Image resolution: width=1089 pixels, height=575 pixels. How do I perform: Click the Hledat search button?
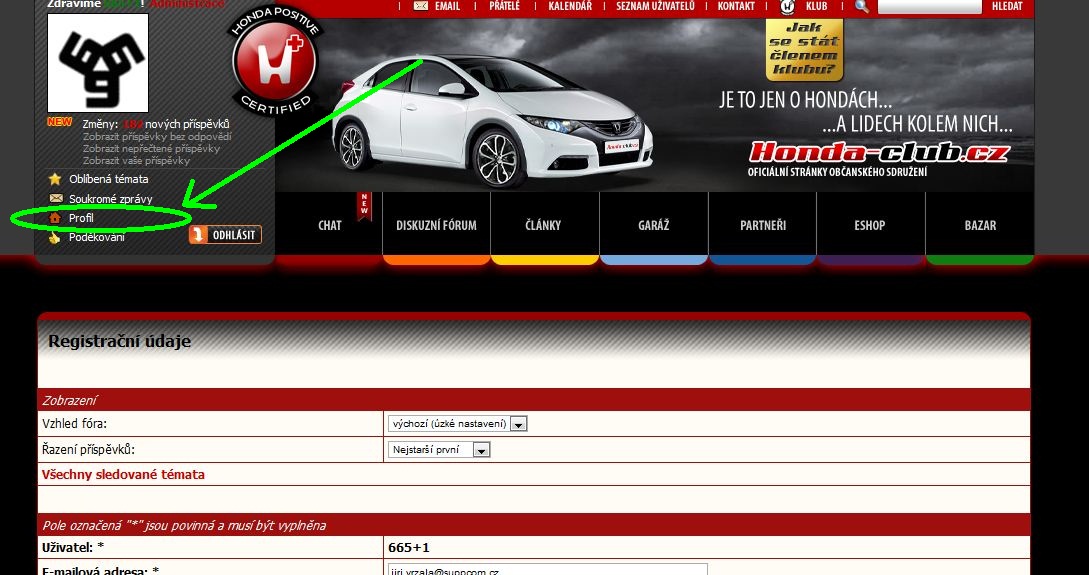coord(1006,6)
